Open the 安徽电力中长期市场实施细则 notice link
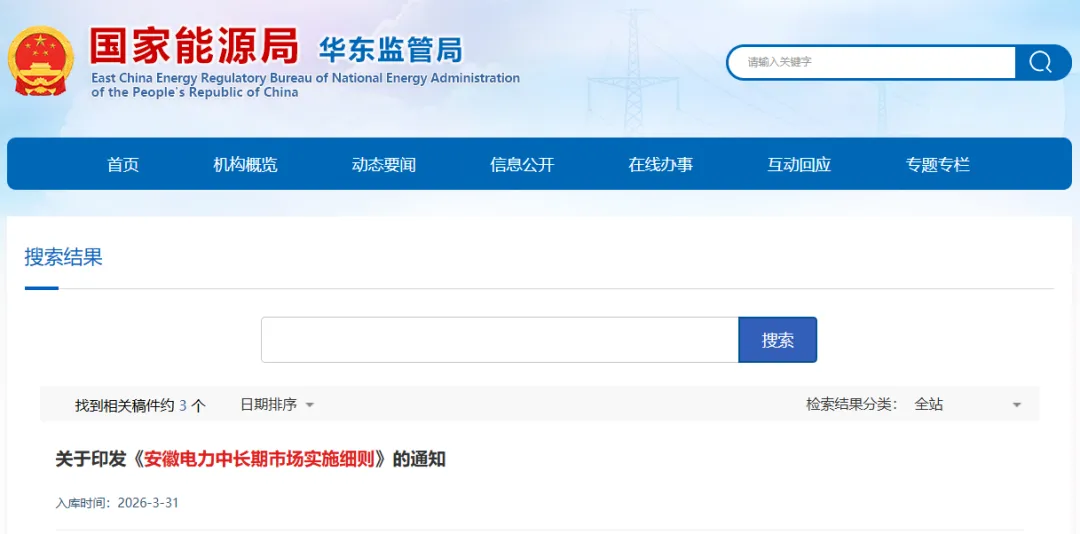This screenshot has width=1080, height=534. pyautogui.click(x=251, y=459)
